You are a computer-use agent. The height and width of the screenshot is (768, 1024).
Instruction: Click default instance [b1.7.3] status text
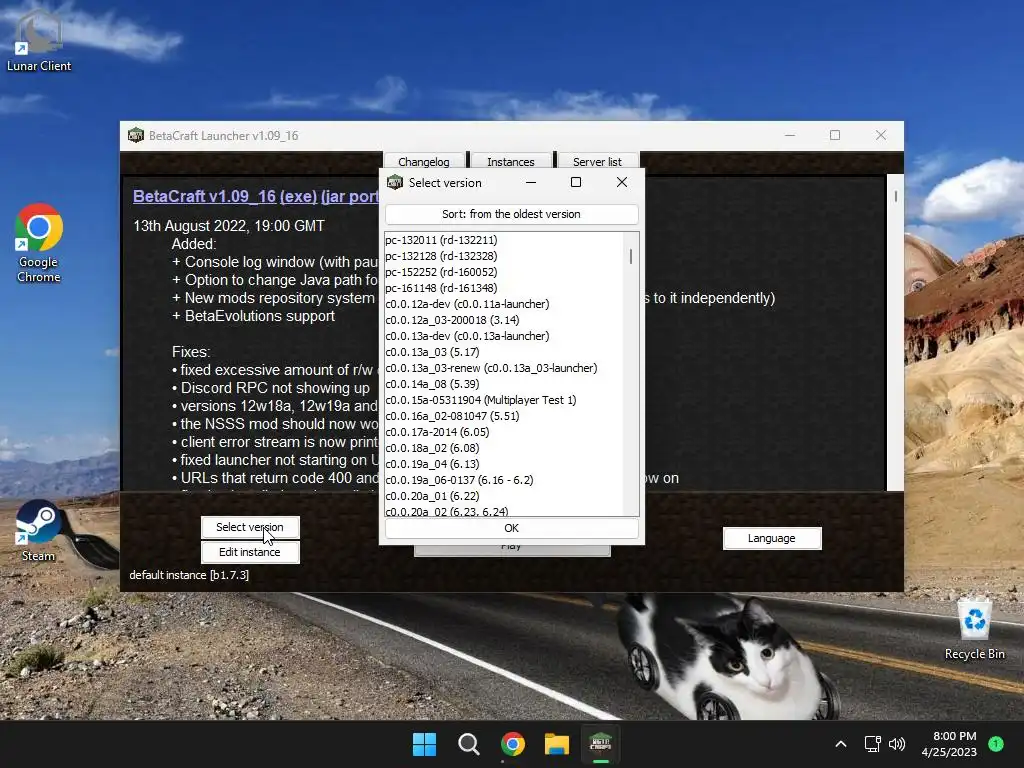(x=189, y=575)
